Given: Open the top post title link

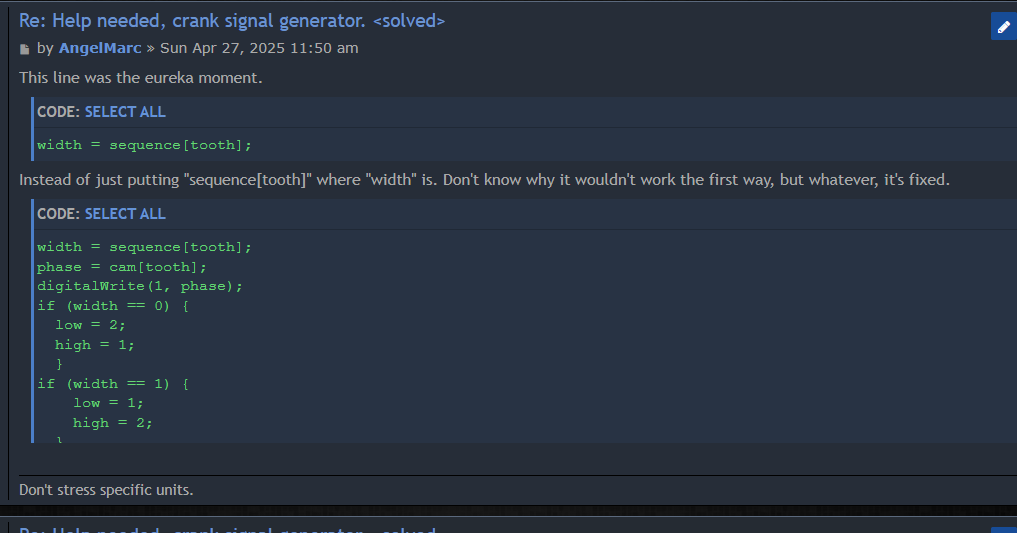Looking at the screenshot, I should pyautogui.click(x=232, y=21).
